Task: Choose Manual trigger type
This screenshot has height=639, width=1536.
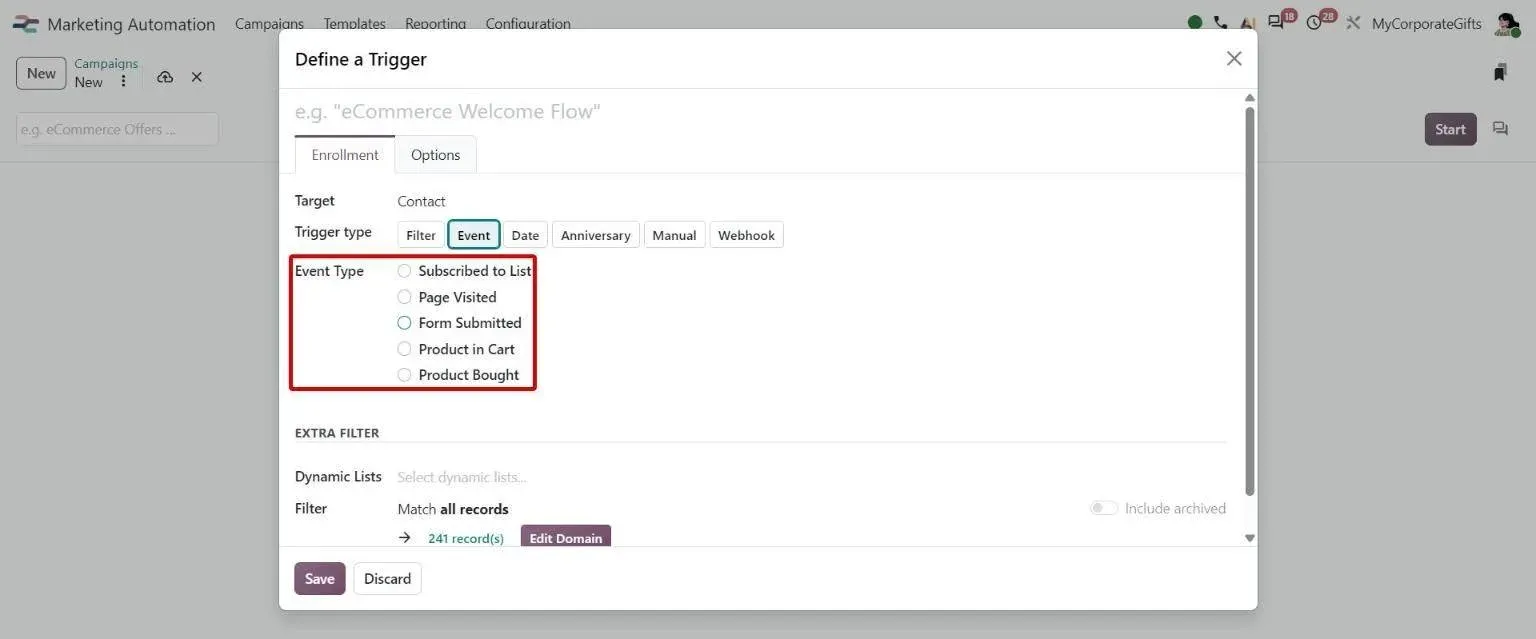Action: coord(675,235)
